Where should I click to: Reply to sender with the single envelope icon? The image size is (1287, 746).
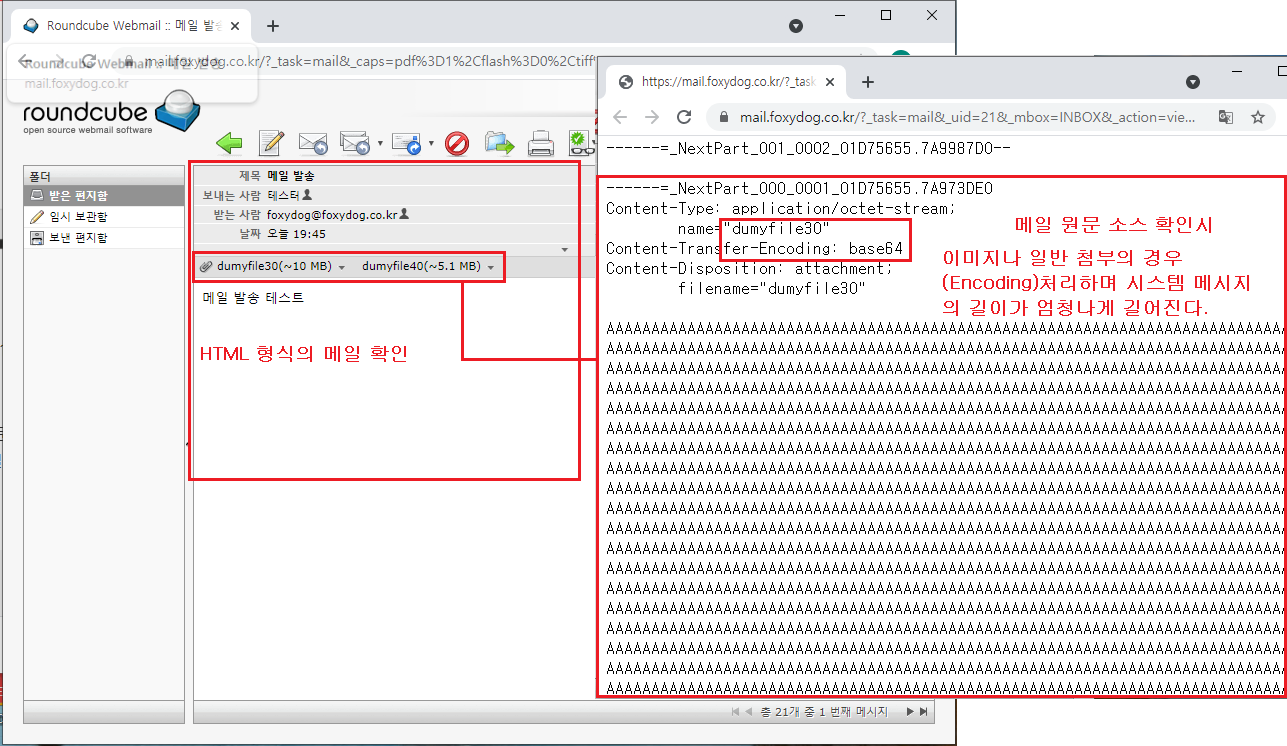pyautogui.click(x=313, y=144)
